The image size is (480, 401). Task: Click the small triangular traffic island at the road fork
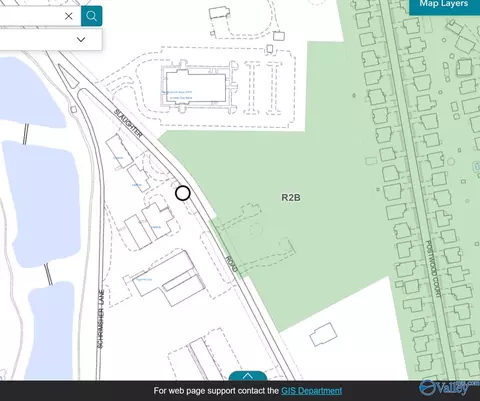coord(68,76)
